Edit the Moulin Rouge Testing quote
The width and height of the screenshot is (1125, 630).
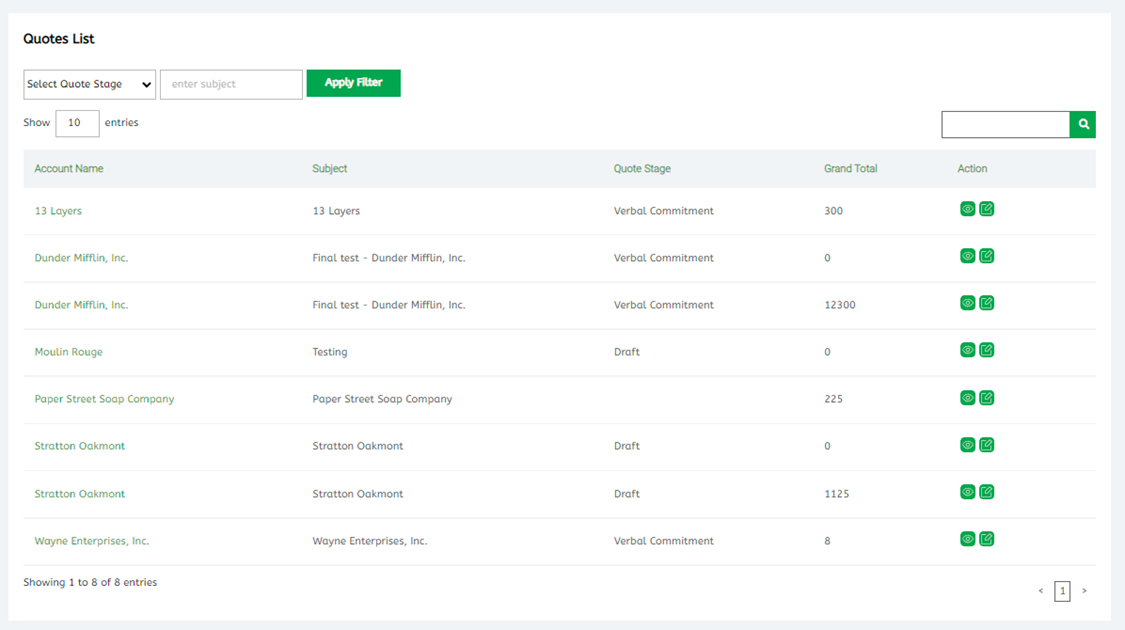(x=987, y=350)
